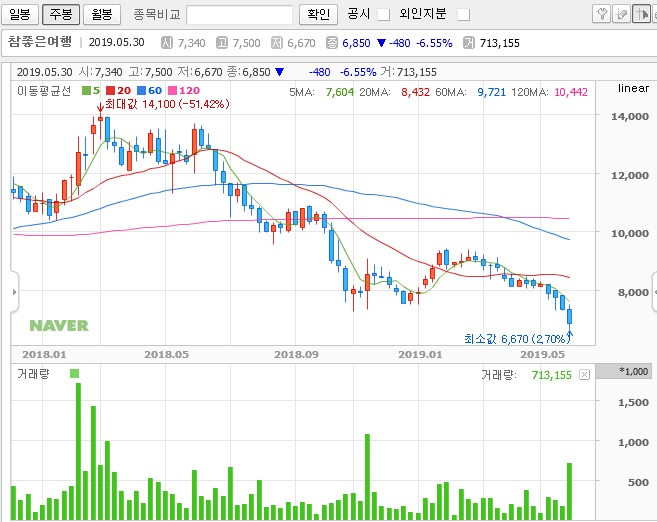Viewport: 657px width, 522px height.
Task: Click the 참좋은여행 stock name
Action: point(40,42)
